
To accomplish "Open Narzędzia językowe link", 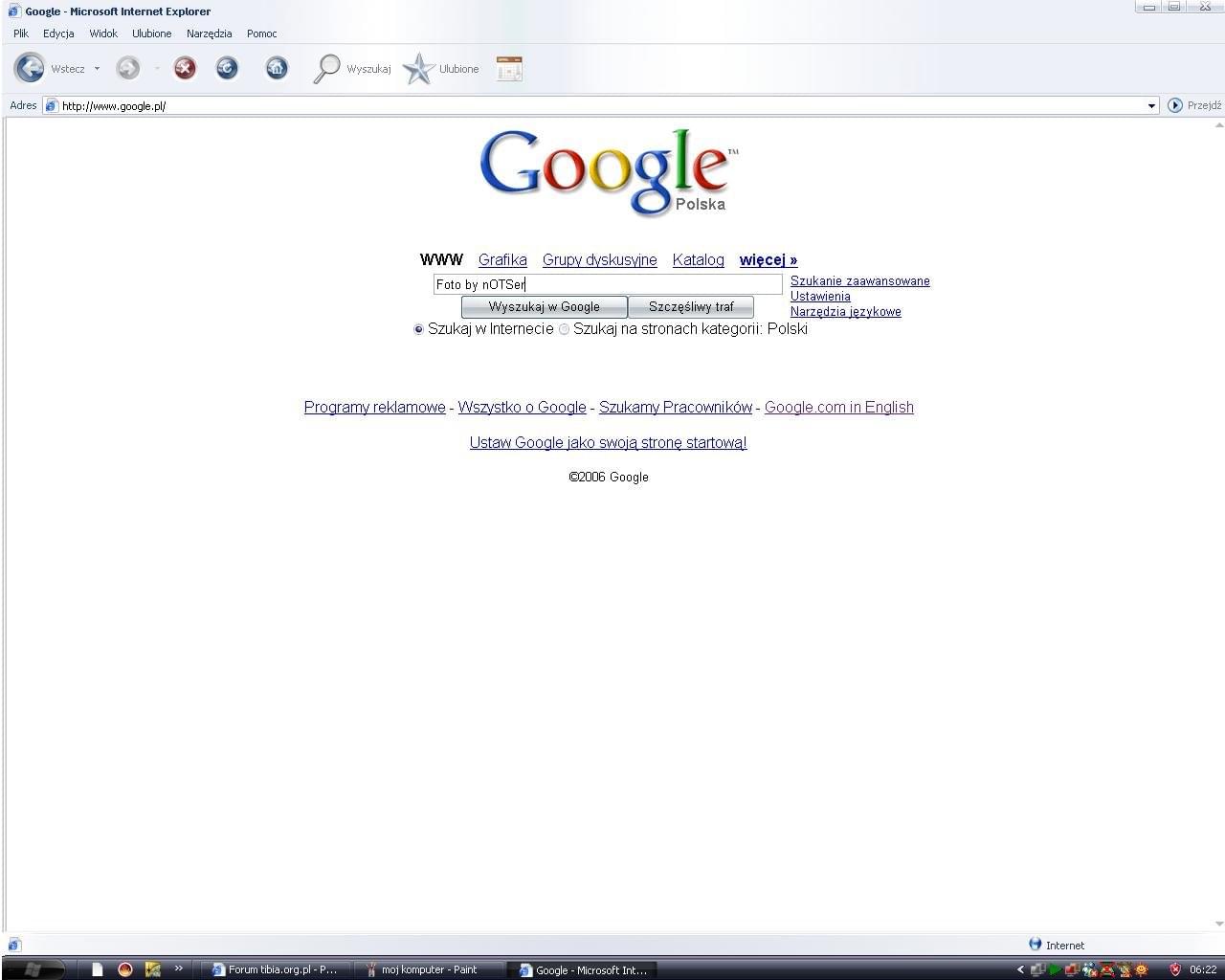I will click(x=846, y=312).
